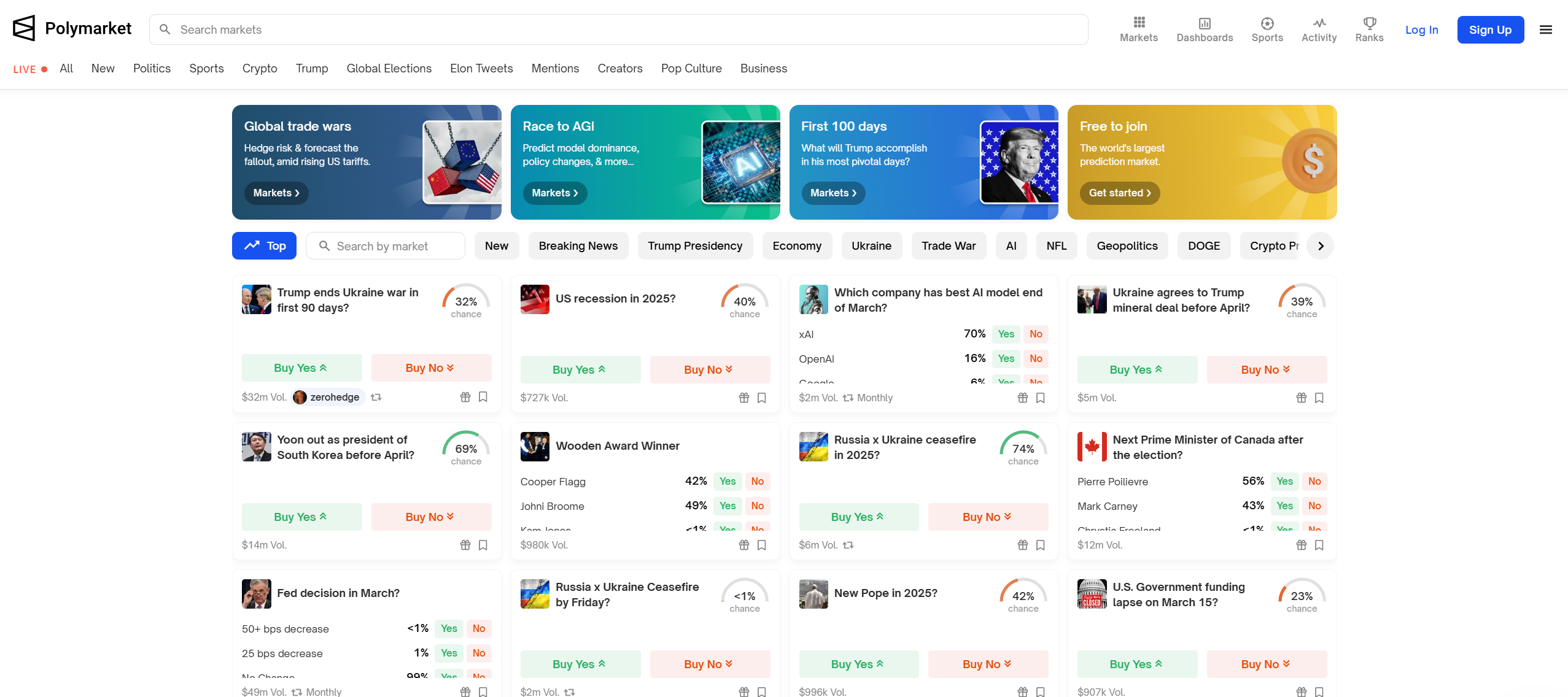This screenshot has width=1568, height=697.
Task: Bookmark Fed decision in March market
Action: [x=483, y=691]
